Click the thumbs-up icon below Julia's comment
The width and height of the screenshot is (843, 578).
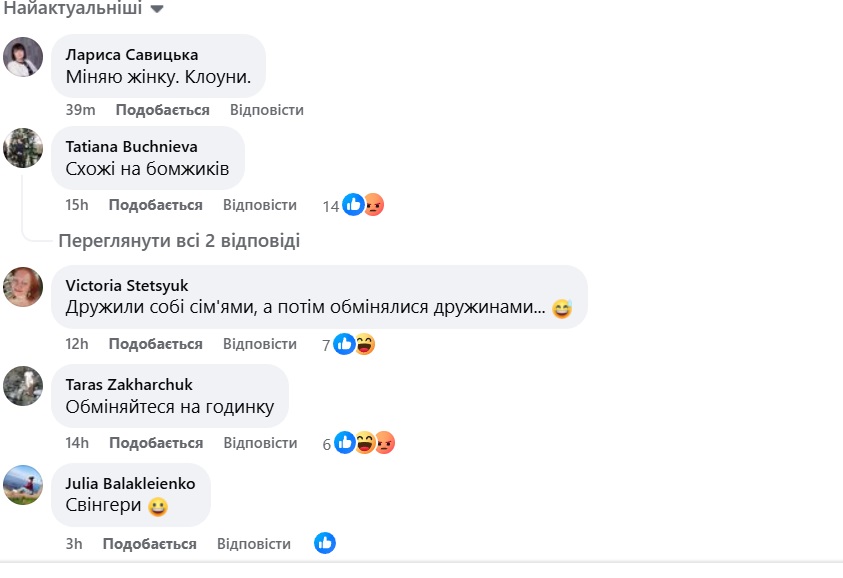click(324, 542)
